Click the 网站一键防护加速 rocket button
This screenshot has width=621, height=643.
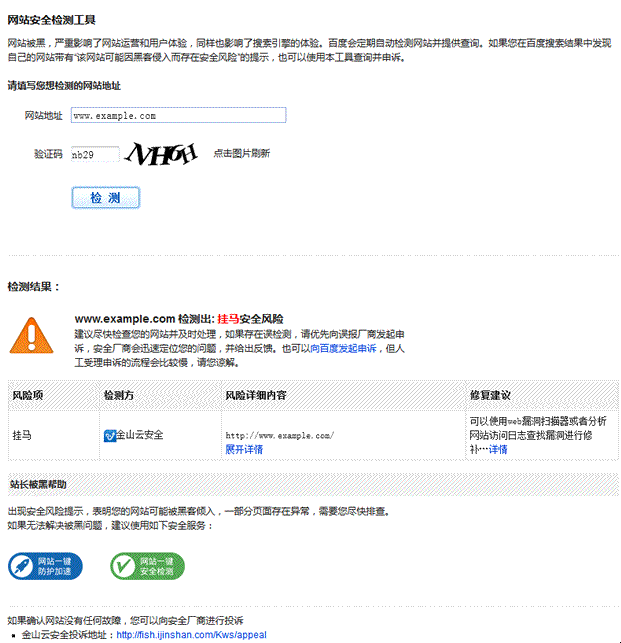pos(45,566)
